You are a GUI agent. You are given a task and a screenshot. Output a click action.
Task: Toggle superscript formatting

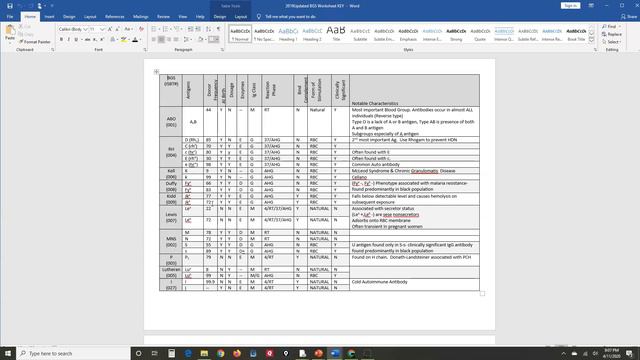coord(102,40)
